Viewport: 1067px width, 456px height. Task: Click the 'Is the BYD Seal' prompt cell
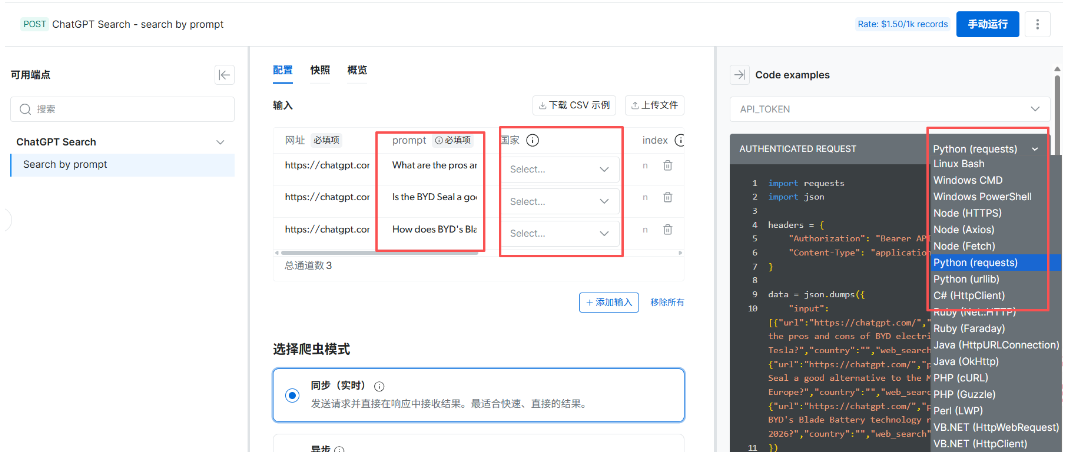coord(434,197)
